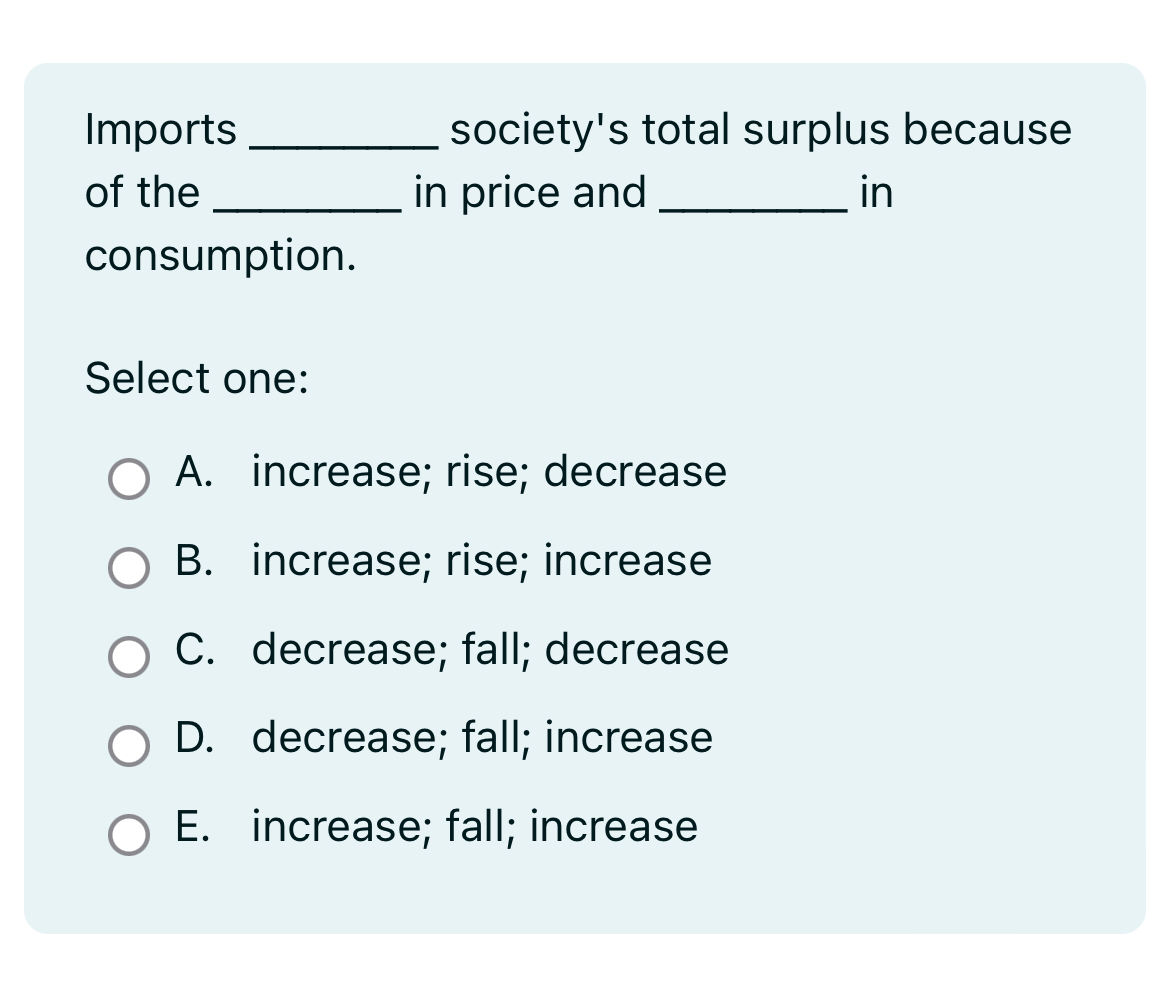The image size is (1170, 987).
Task: Click the letter label "C."
Action: pyautogui.click(x=195, y=649)
